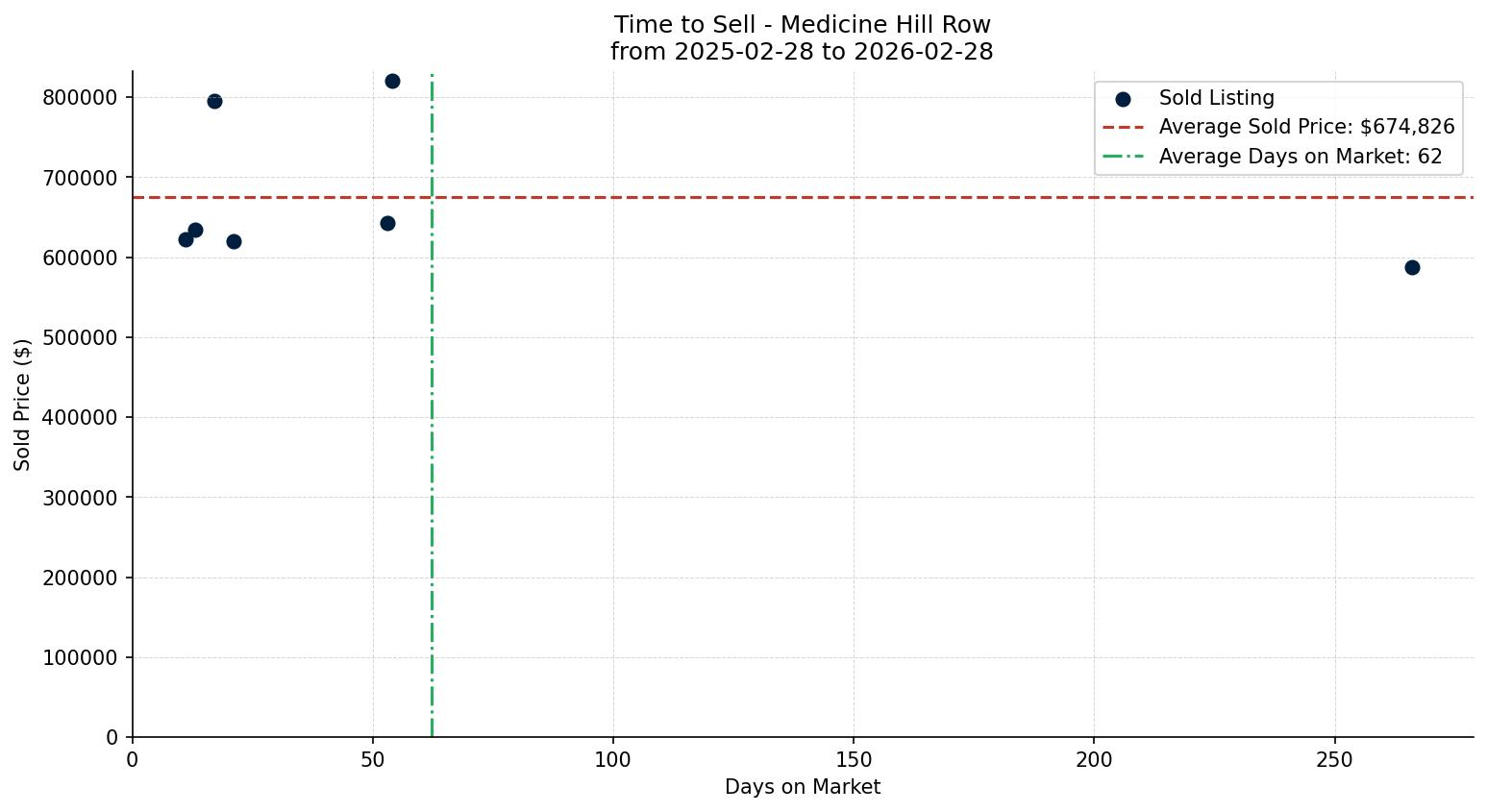This screenshot has height=812, width=1487.
Task: Click the green dash-dot legend line sample
Action: tap(1123, 157)
